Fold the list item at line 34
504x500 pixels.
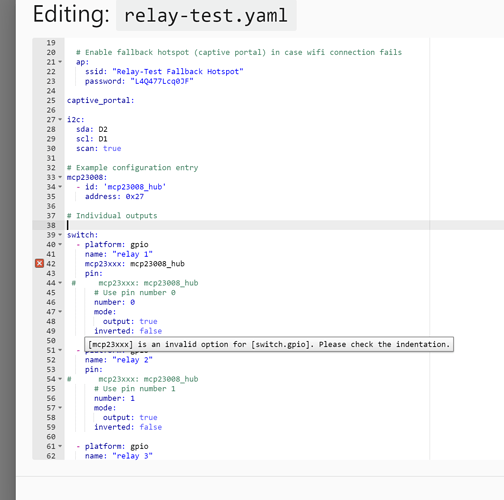click(x=60, y=187)
